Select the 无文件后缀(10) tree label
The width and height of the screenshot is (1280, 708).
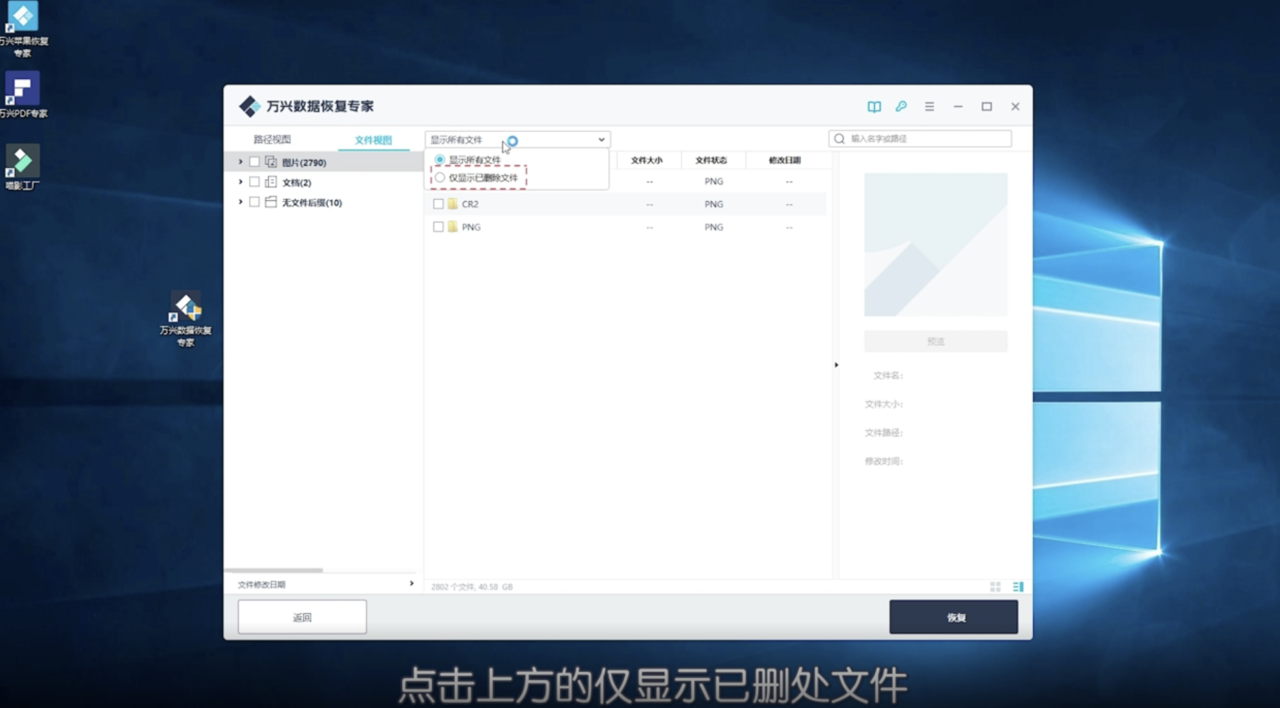(312, 202)
